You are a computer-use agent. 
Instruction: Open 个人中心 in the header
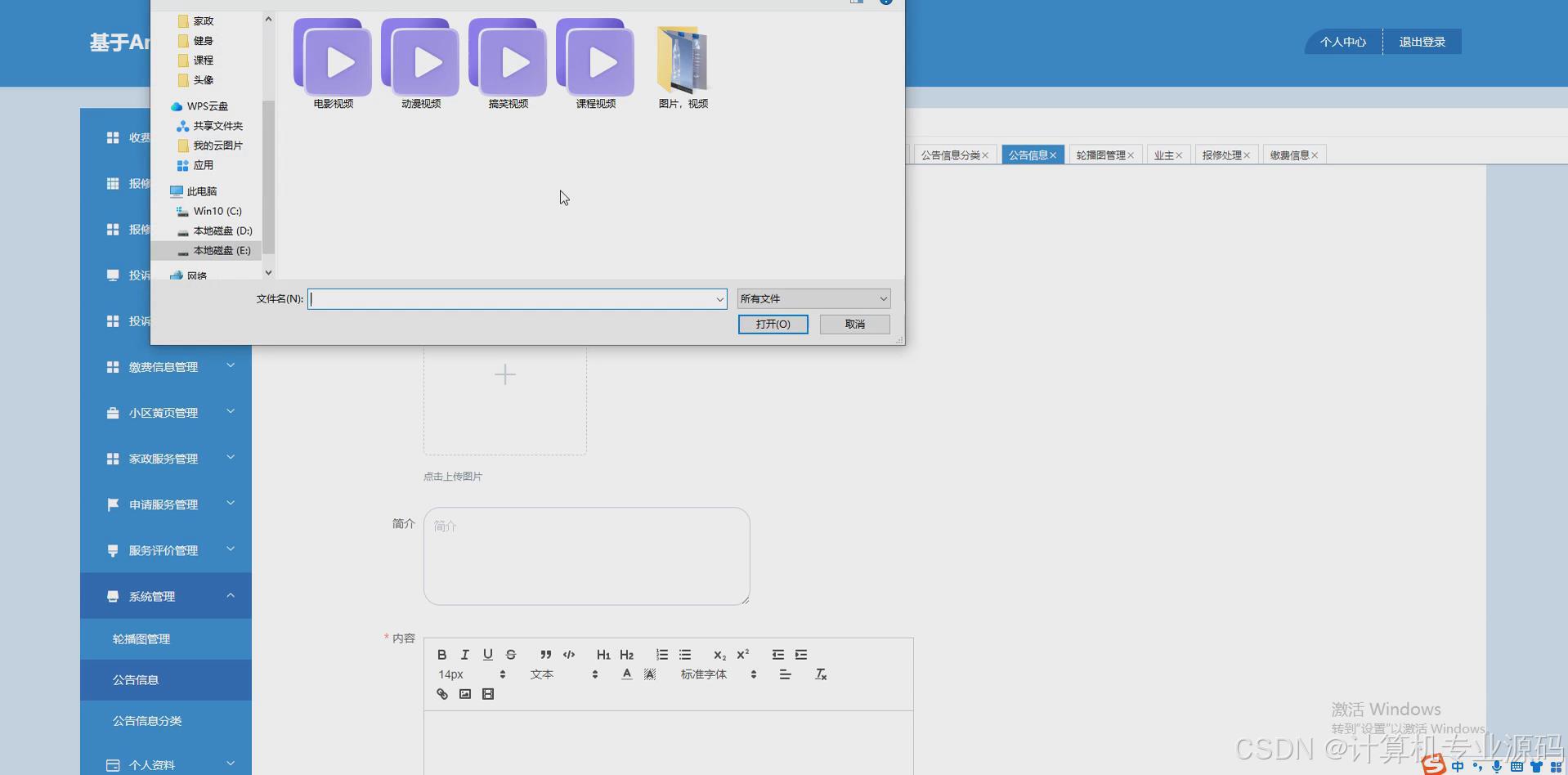pos(1343,42)
